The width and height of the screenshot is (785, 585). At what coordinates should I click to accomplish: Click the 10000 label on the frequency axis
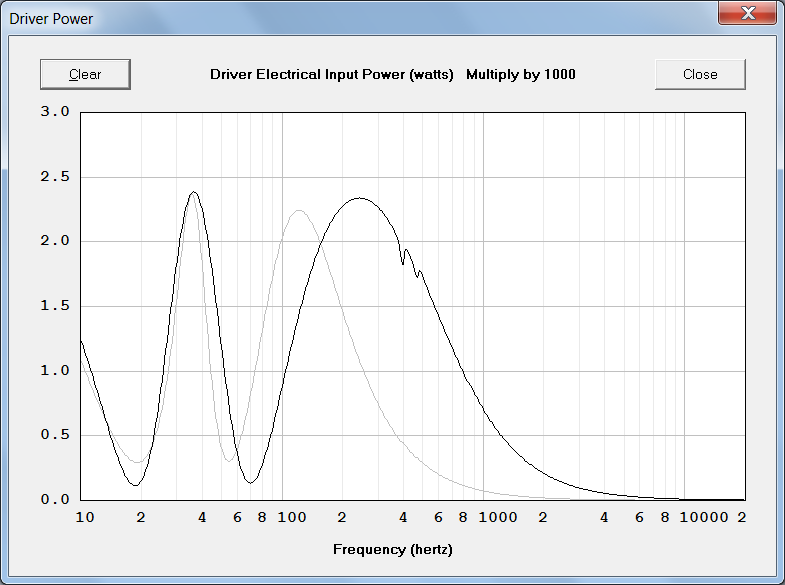click(x=704, y=517)
